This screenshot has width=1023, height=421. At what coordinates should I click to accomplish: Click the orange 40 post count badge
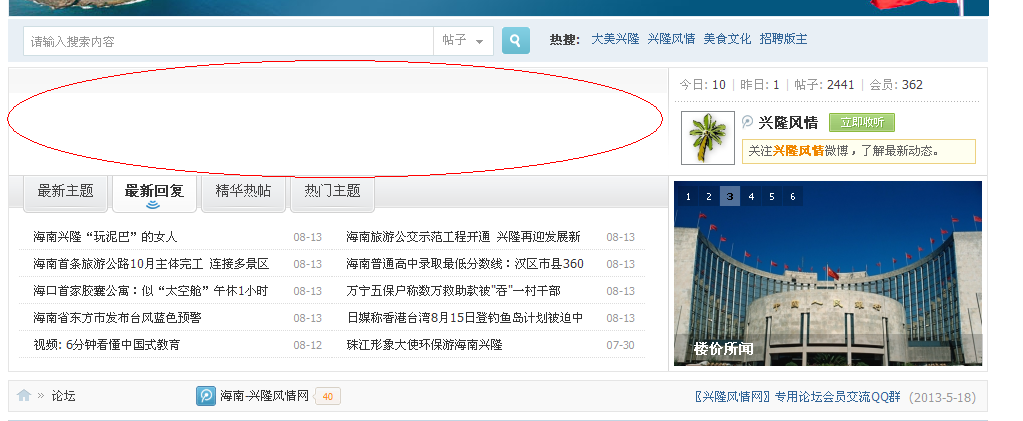328,396
